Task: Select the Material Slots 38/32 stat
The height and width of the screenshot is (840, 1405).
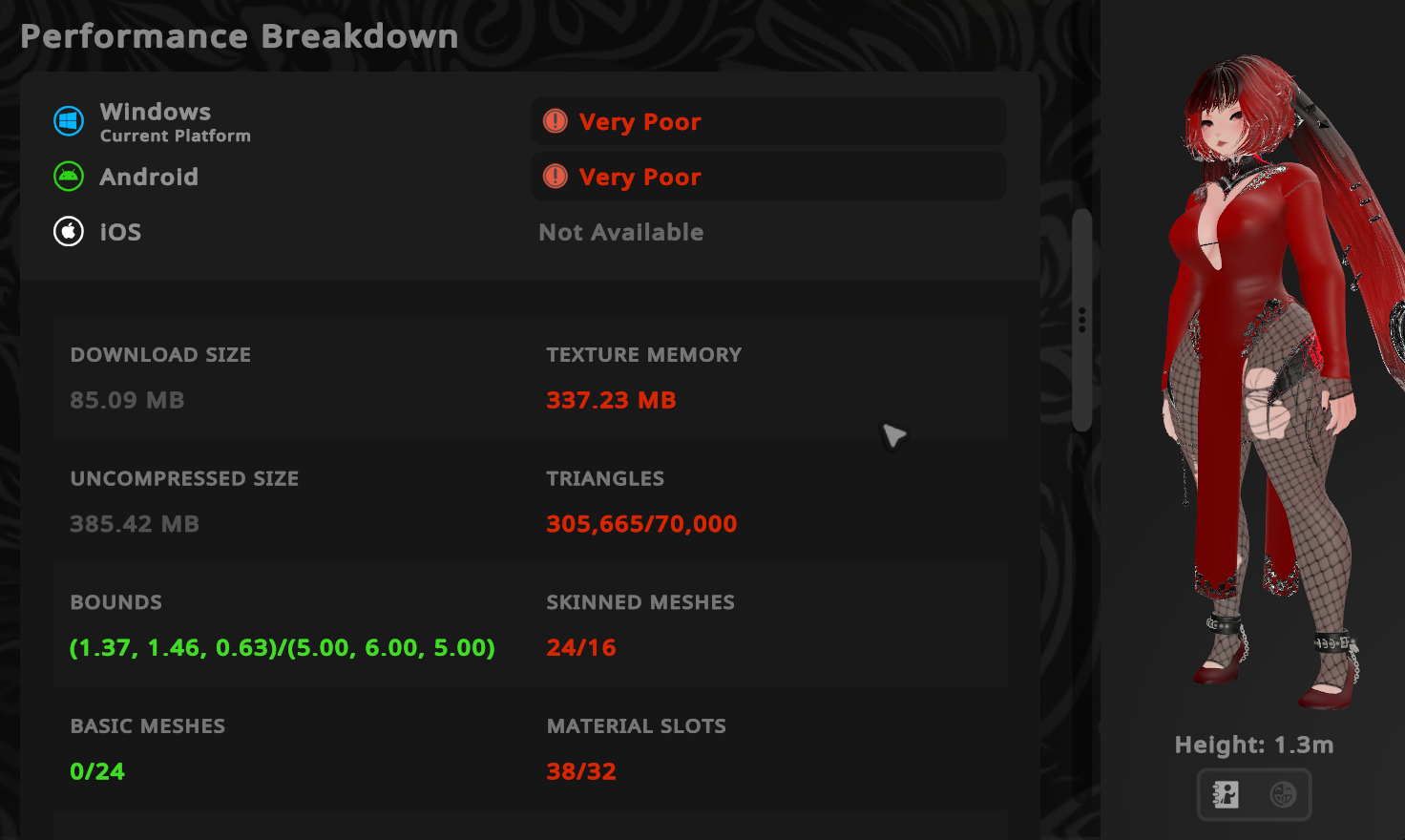Action: tap(581, 771)
